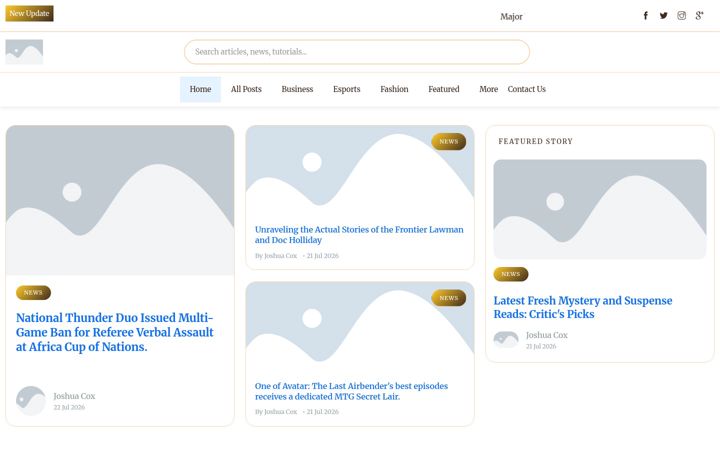
Task: Click 21 Jul 2026 date in Featured Story
Action: click(x=541, y=347)
